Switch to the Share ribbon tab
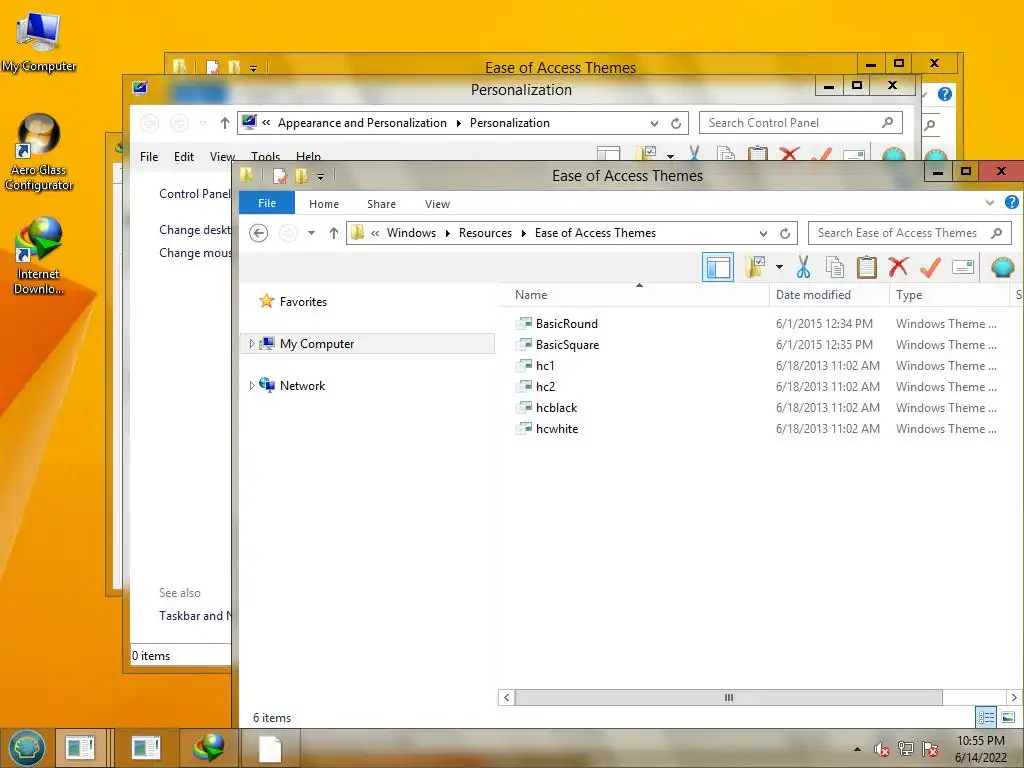 coord(381,204)
